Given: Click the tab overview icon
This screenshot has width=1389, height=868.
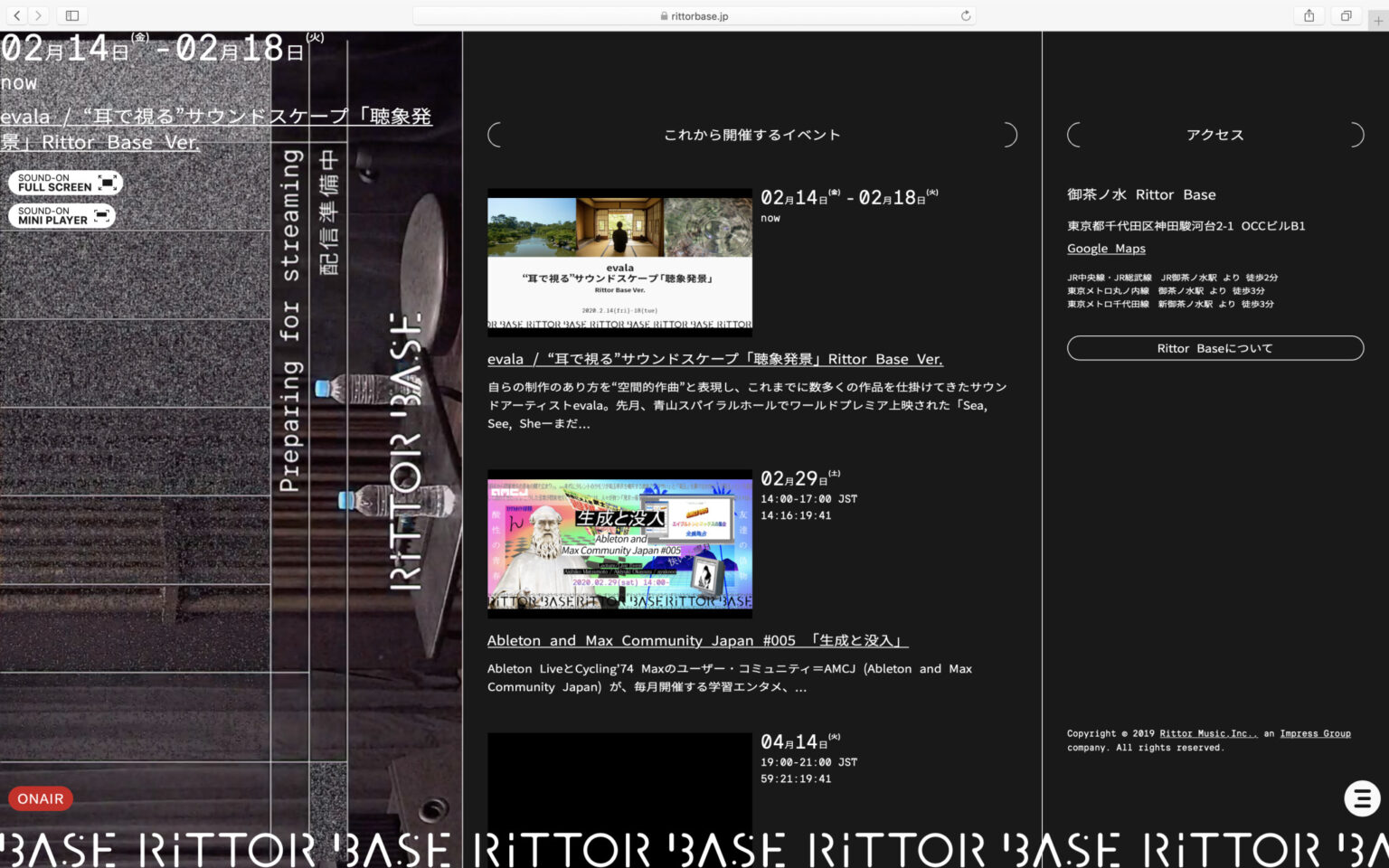Looking at the screenshot, I should click(x=1345, y=14).
